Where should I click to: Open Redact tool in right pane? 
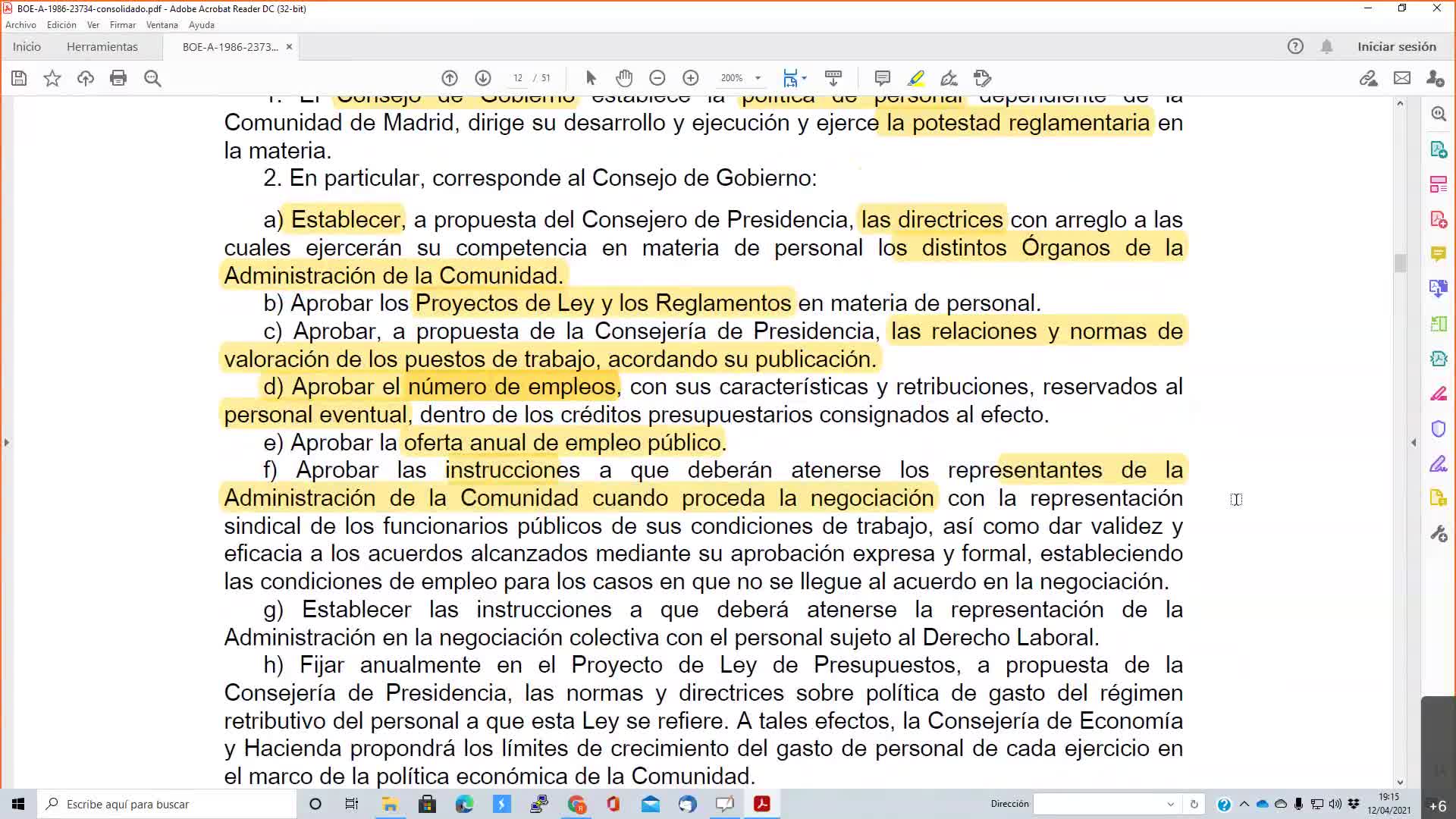tap(1439, 394)
